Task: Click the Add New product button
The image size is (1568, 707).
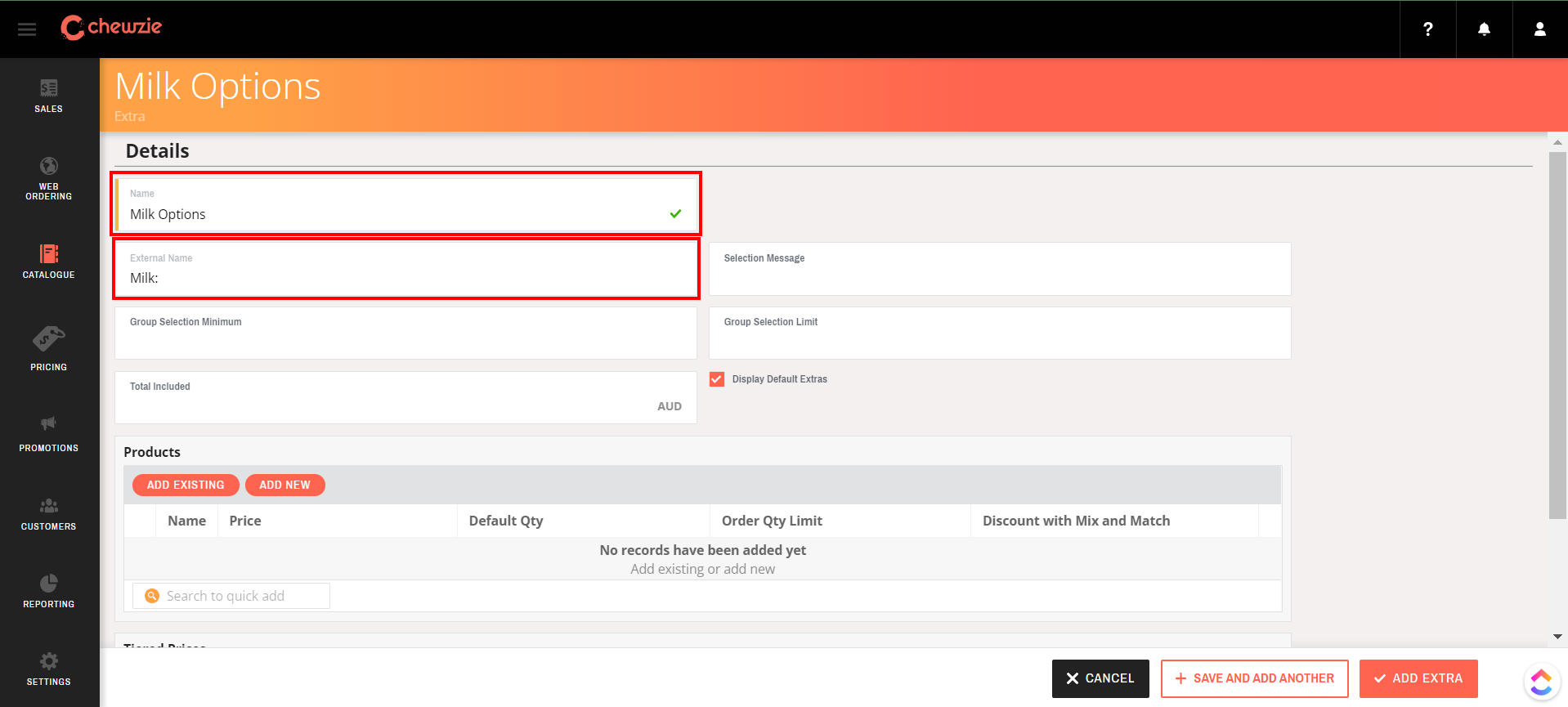Action: 284,485
